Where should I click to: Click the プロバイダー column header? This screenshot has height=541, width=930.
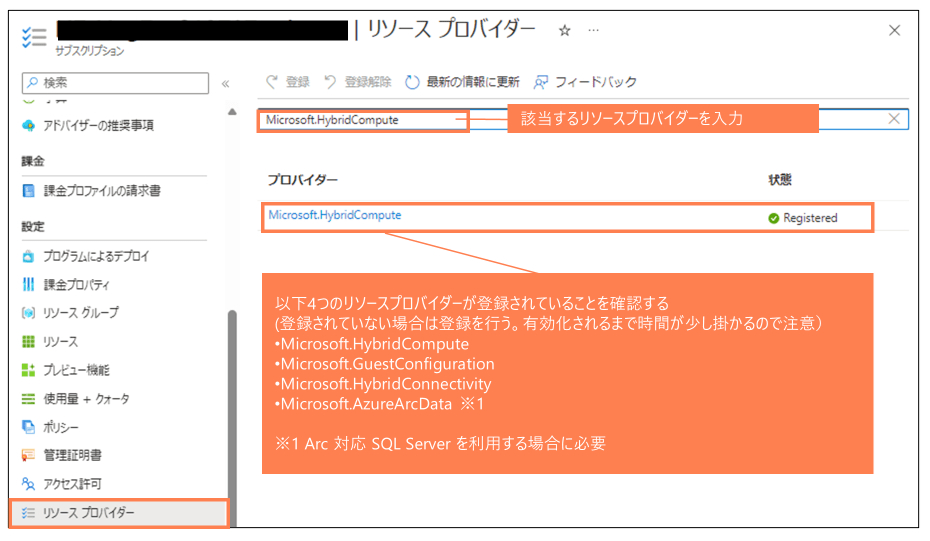coord(302,180)
